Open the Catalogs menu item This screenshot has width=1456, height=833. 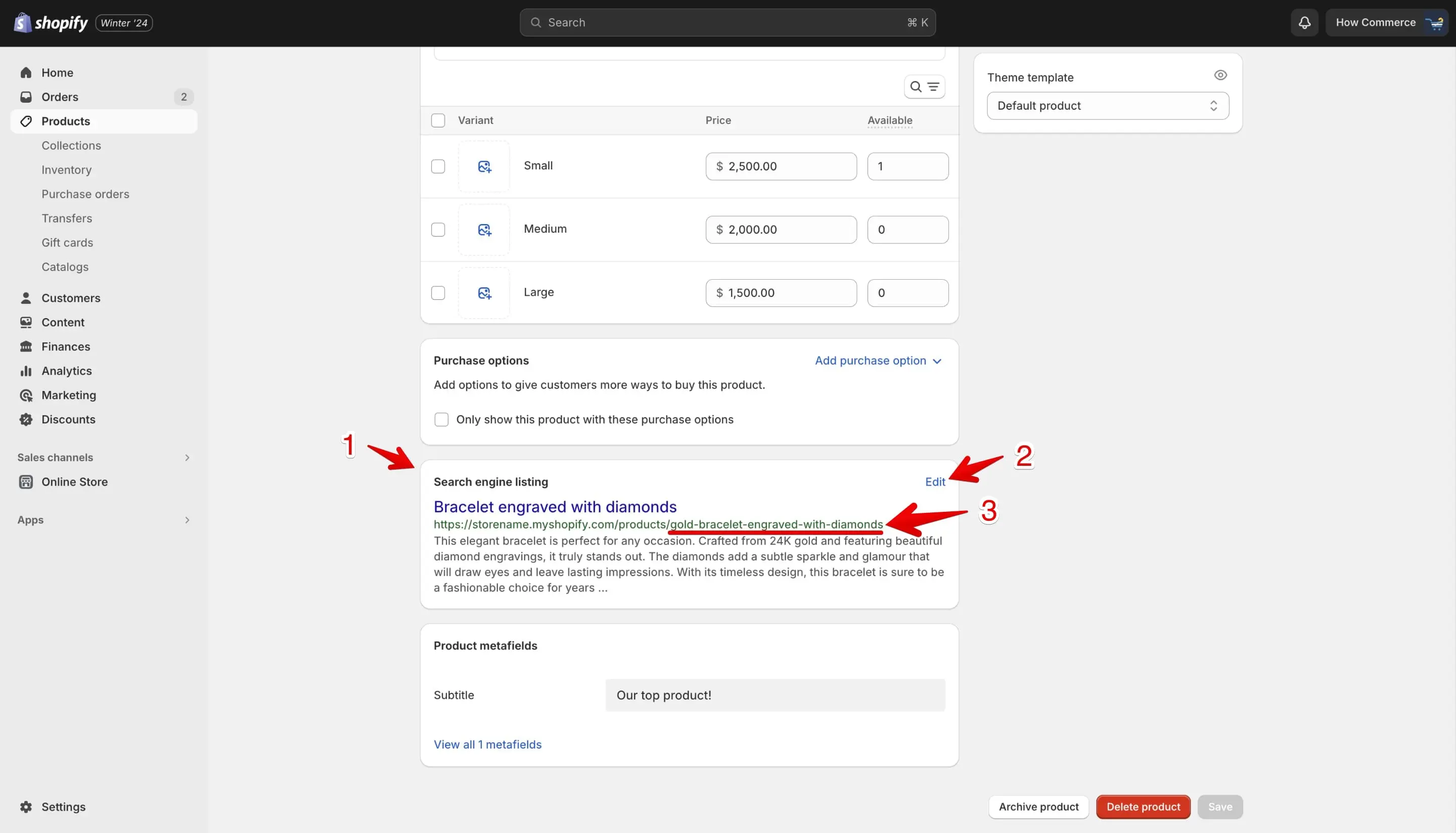click(x=65, y=267)
